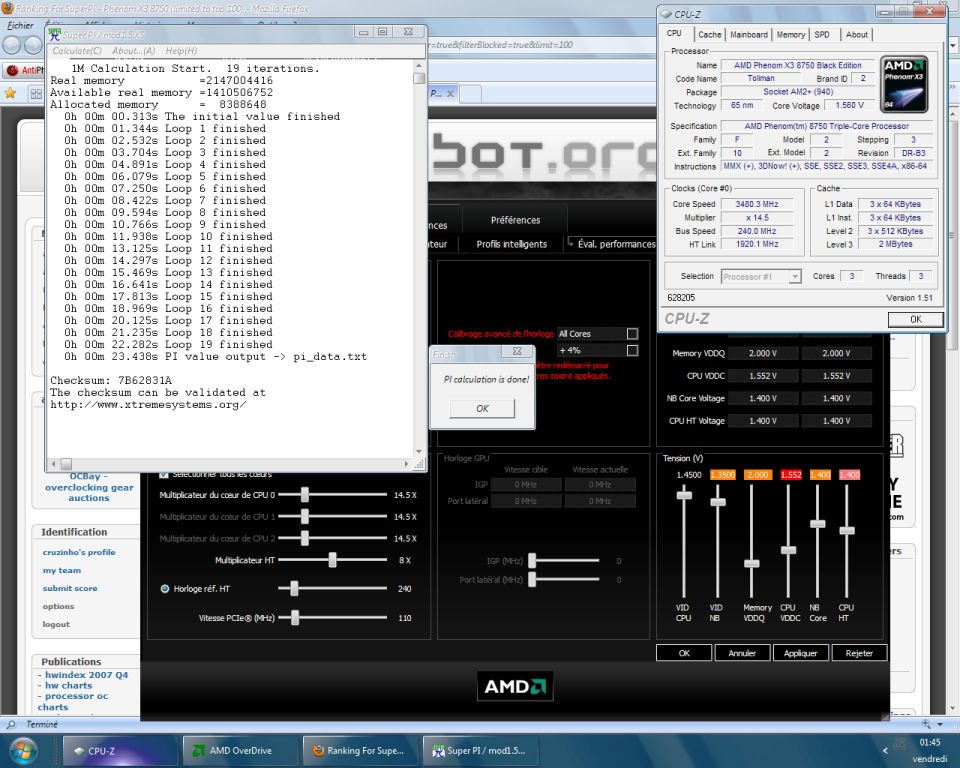Click the CPU-Z title bar icon
The image size is (960, 768).
(x=666, y=15)
